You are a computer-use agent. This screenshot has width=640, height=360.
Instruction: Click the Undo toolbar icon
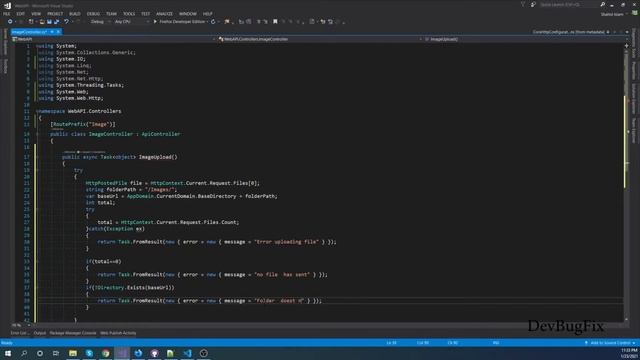click(67, 22)
